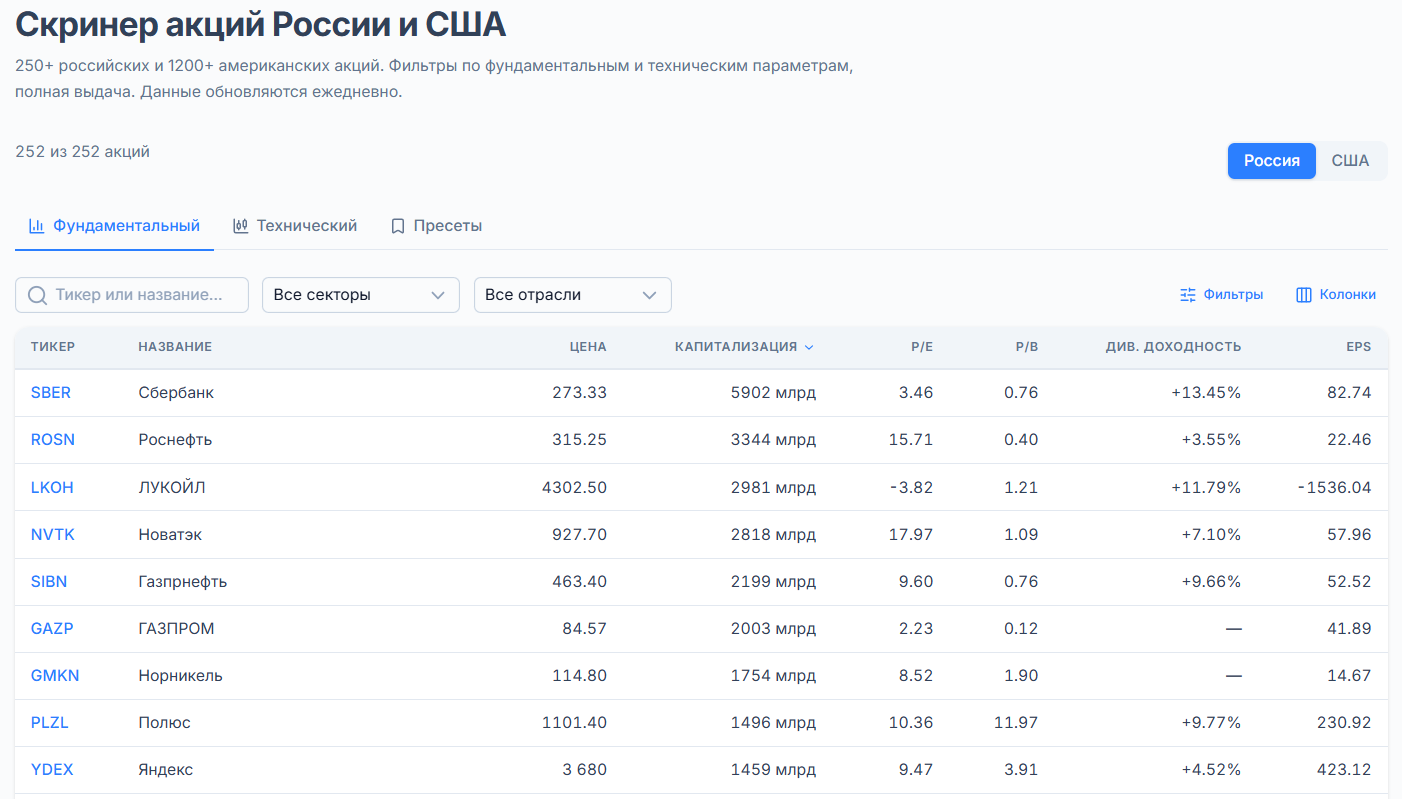Image resolution: width=1402 pixels, height=799 pixels.
Task: Click P/E value 15.71
Action: tap(911, 440)
